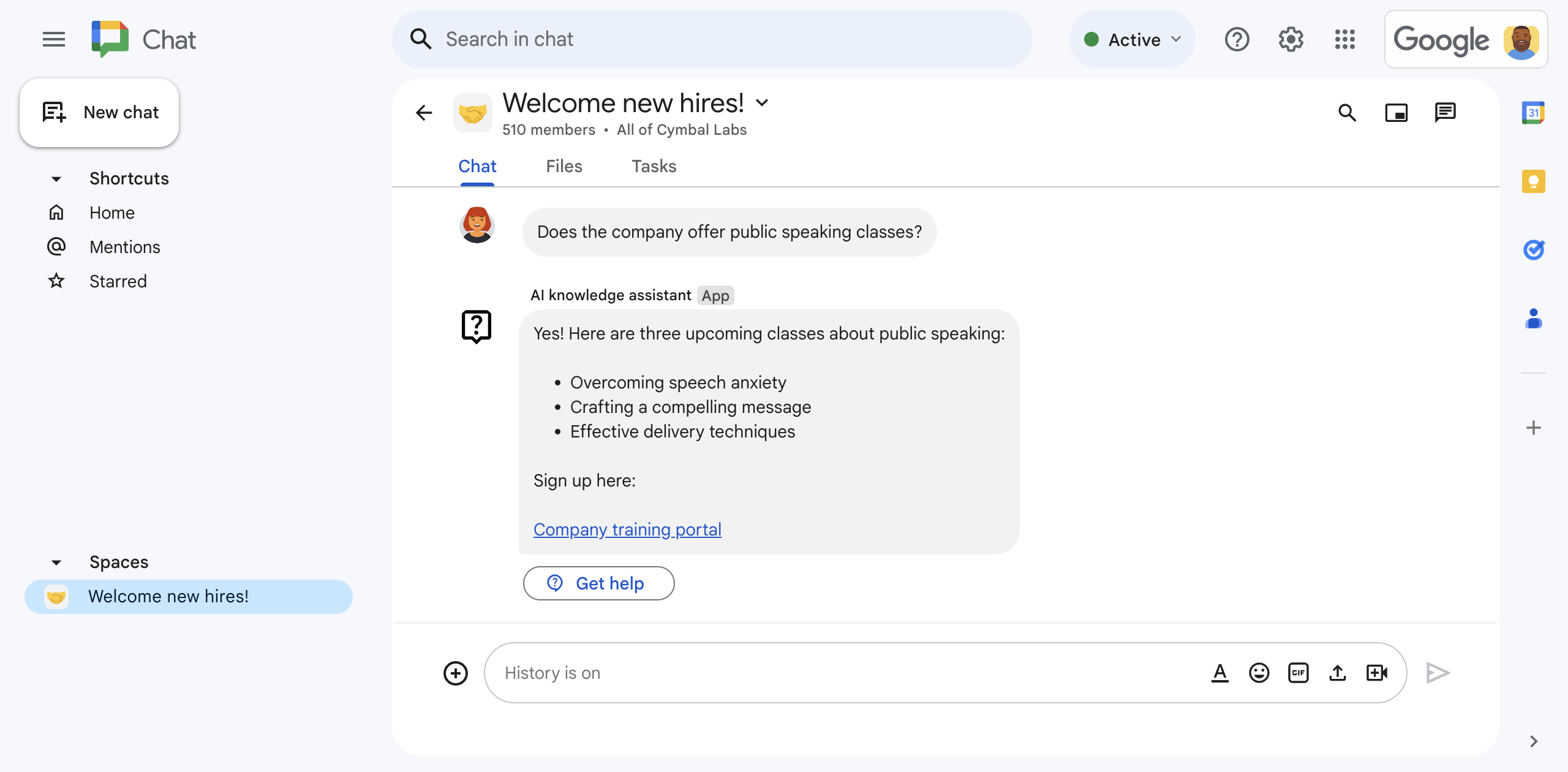The width and height of the screenshot is (1568, 772).
Task: Click the Get help button
Action: click(598, 583)
